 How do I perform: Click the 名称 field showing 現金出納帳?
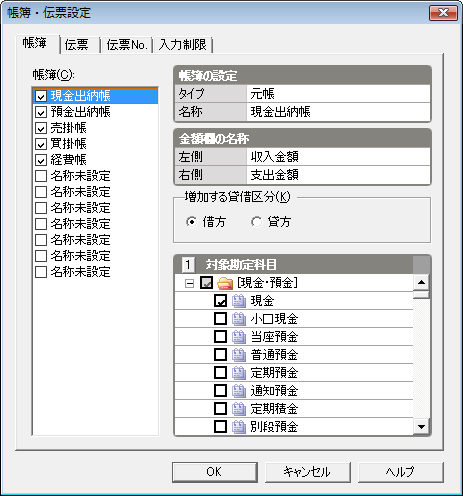click(338, 112)
